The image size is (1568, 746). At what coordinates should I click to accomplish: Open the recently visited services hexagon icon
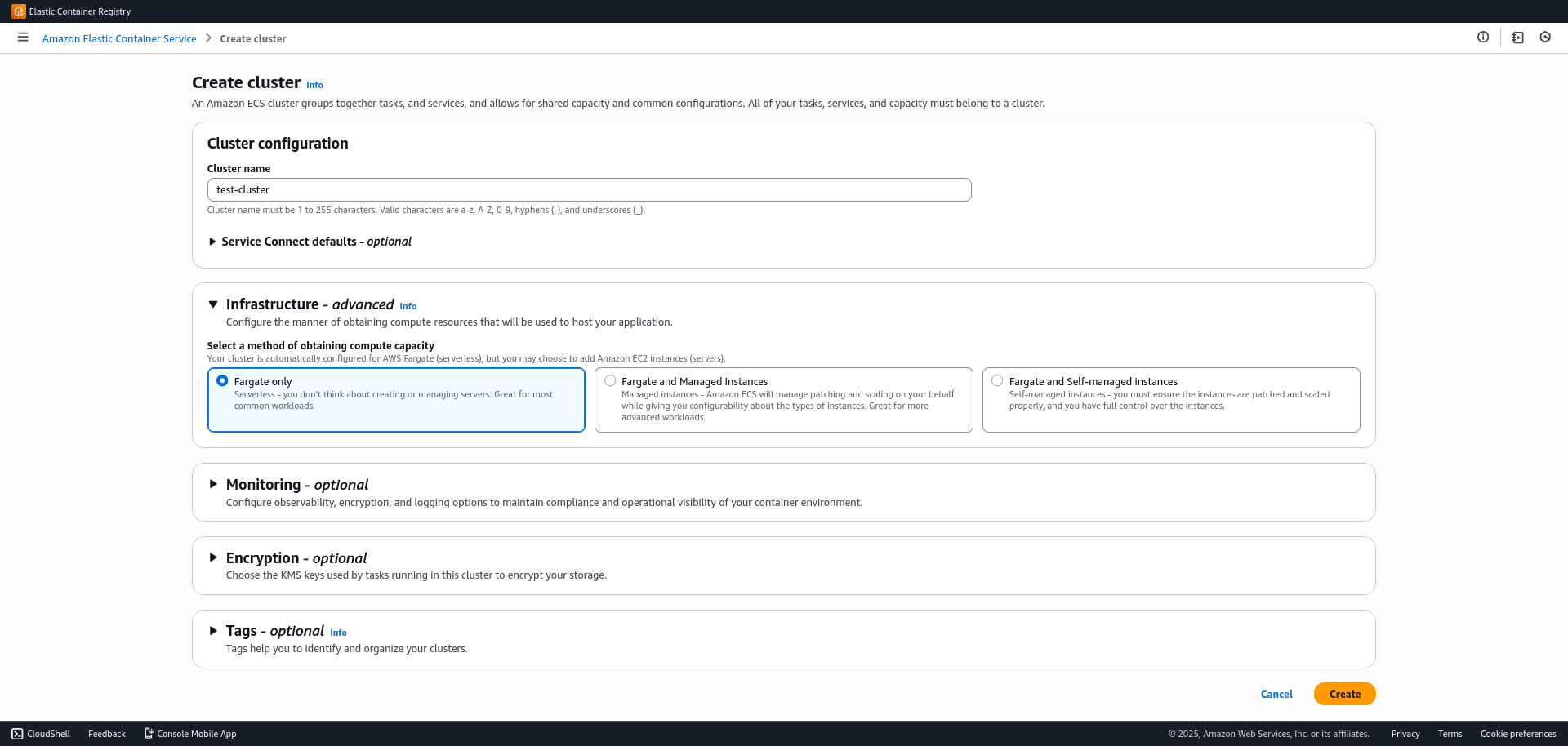(x=1545, y=38)
